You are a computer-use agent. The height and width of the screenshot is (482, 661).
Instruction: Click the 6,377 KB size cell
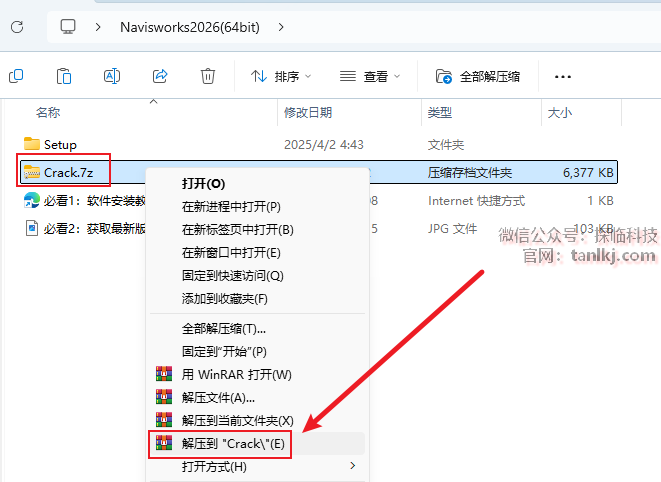(x=588, y=172)
